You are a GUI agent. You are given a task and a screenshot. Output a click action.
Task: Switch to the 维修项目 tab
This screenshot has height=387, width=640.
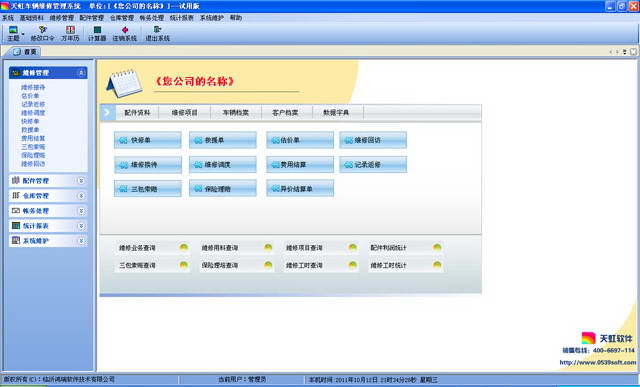coord(184,112)
